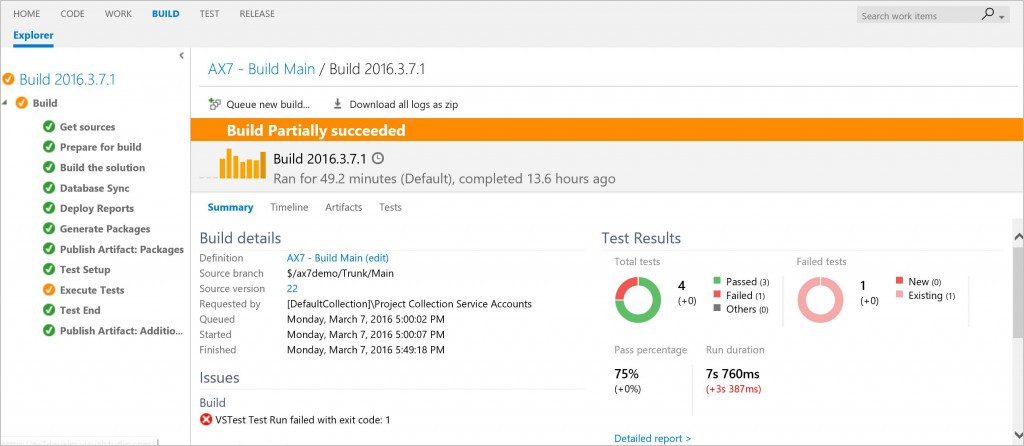Open the RELEASE hub menu

click(x=257, y=14)
